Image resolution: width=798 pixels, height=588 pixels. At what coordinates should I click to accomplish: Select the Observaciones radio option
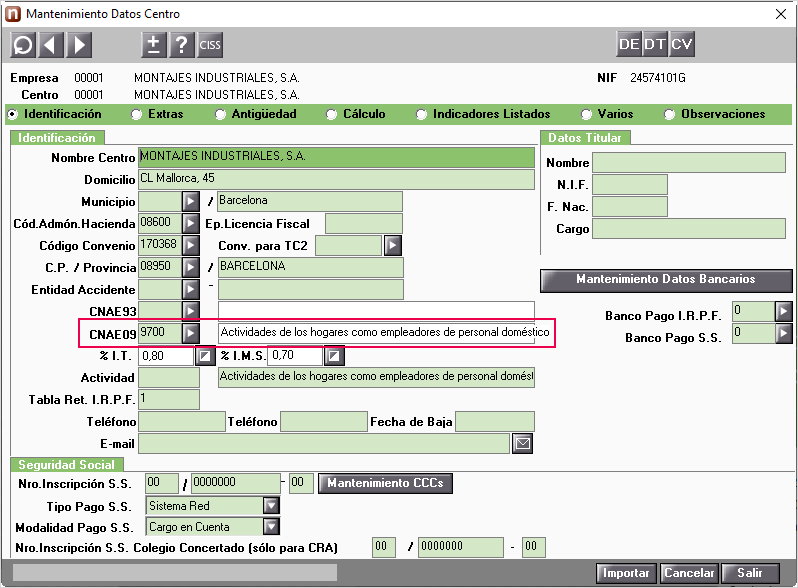click(670, 115)
